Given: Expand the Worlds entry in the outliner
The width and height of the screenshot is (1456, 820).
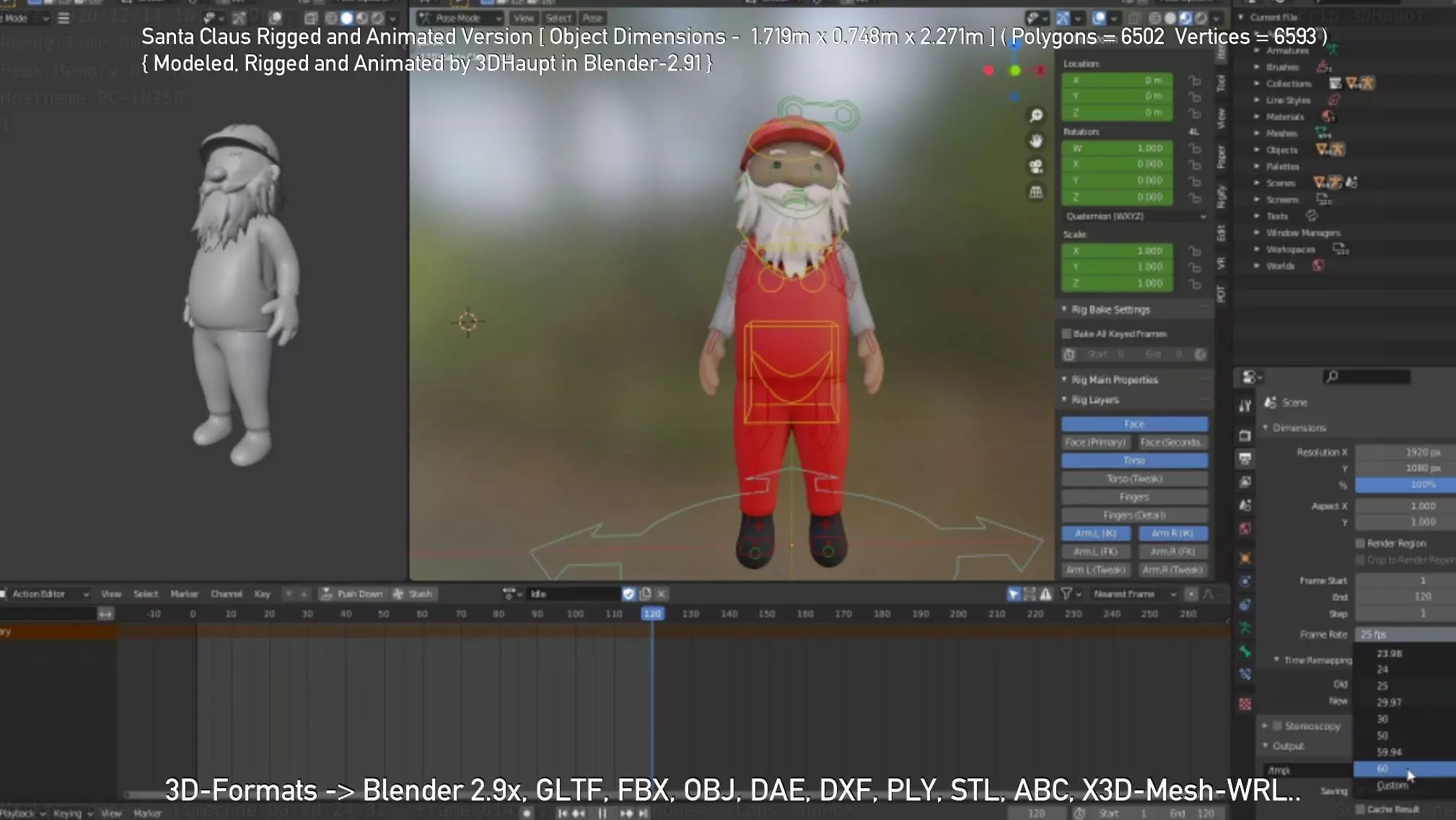Looking at the screenshot, I should [x=1257, y=266].
